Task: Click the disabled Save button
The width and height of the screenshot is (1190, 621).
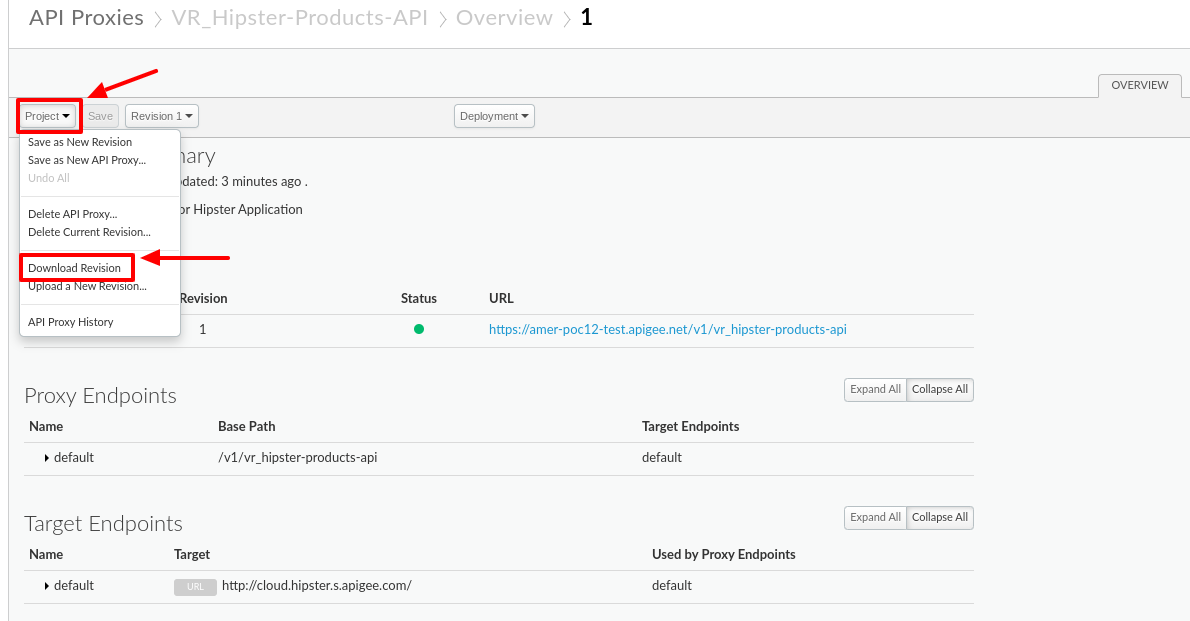Action: click(100, 116)
